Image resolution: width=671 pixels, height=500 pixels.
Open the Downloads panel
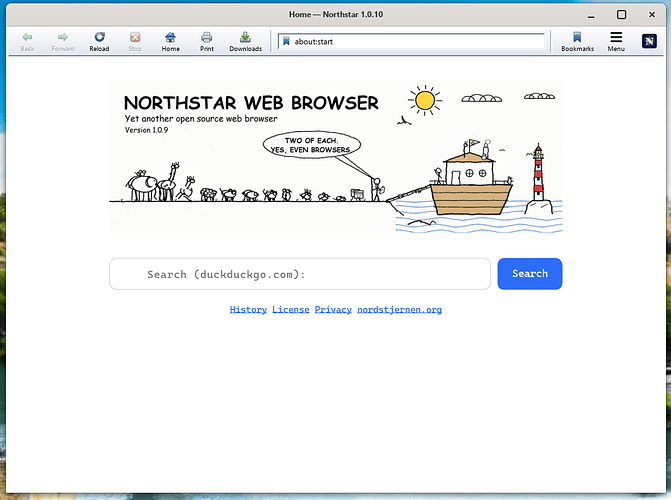[245, 42]
